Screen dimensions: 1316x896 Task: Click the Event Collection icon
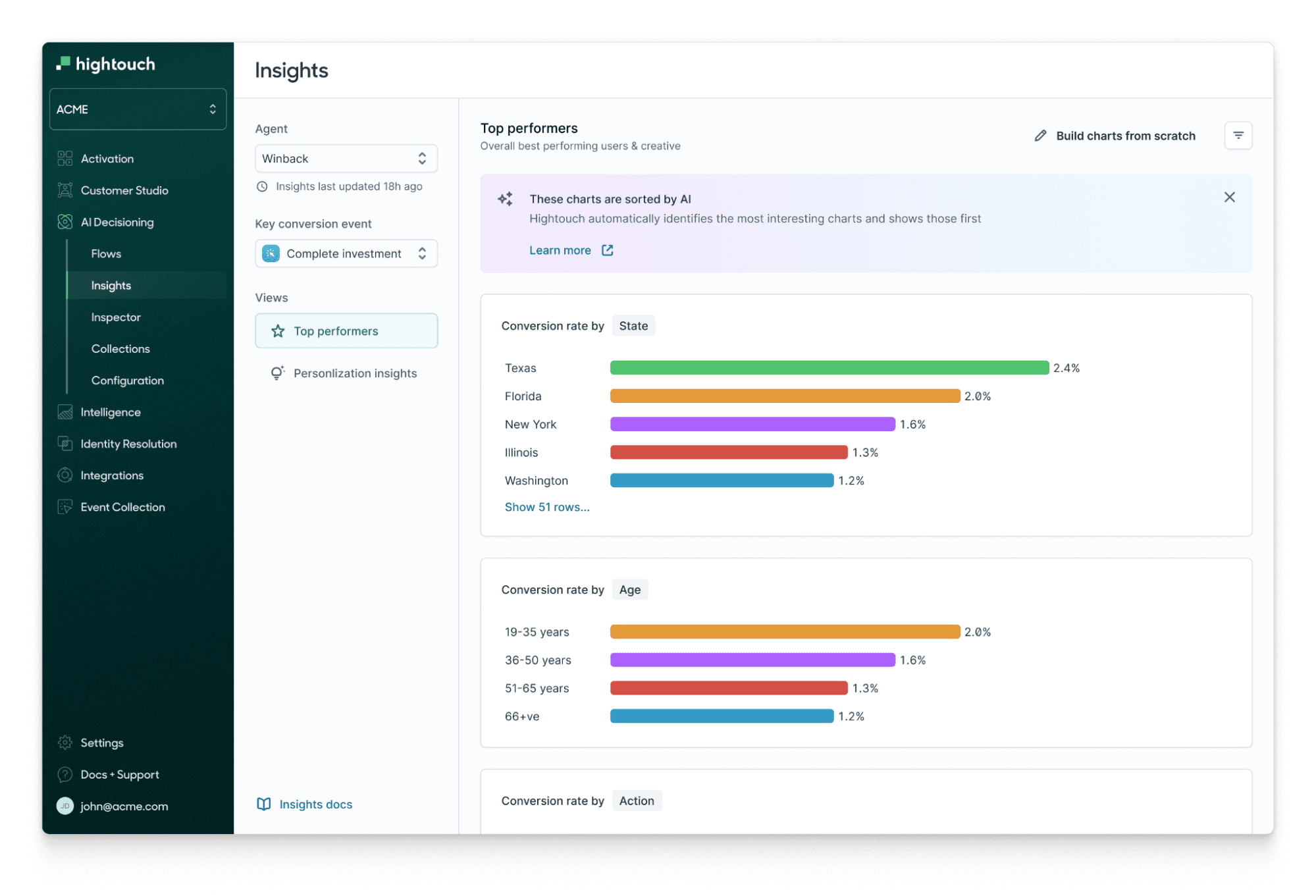click(65, 507)
